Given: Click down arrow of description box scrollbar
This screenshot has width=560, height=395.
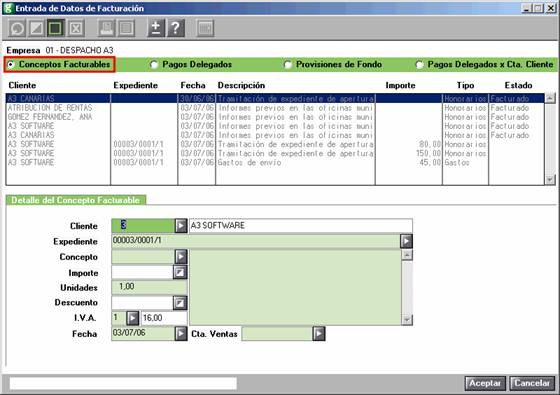Looking at the screenshot, I should 407,320.
